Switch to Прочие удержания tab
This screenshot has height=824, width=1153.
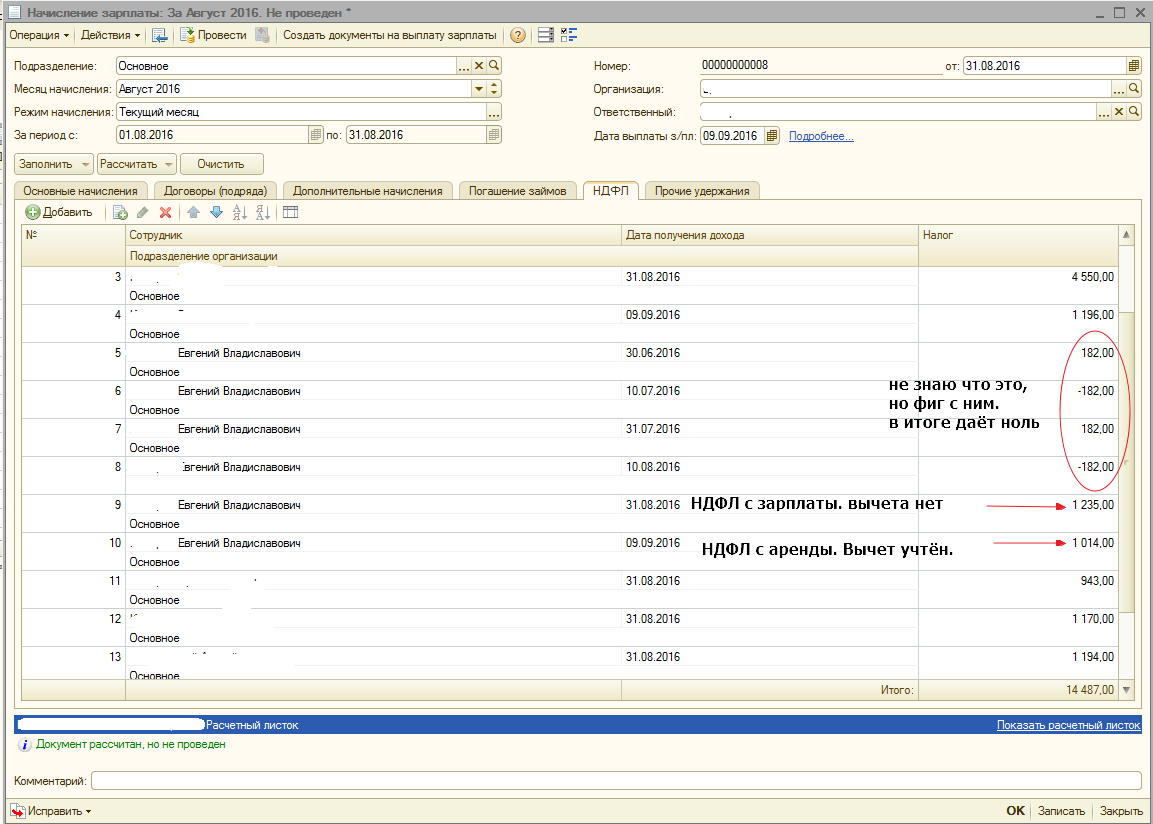701,191
